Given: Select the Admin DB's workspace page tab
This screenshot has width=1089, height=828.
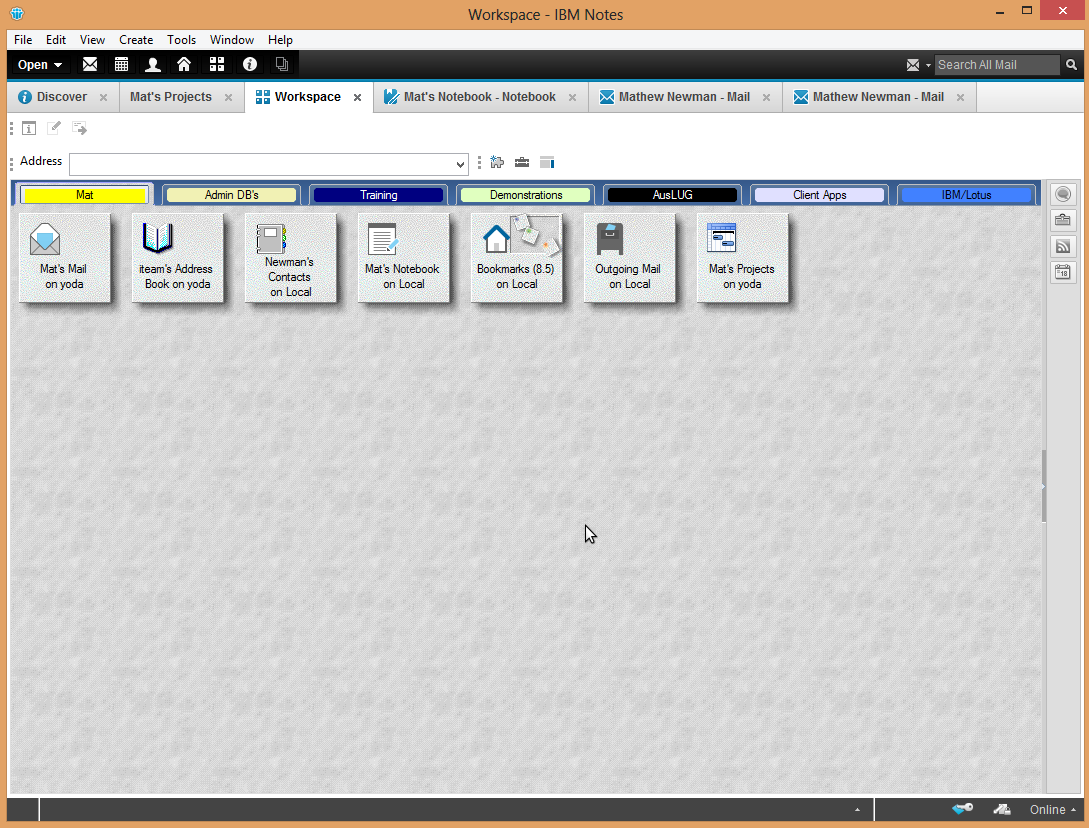Looking at the screenshot, I should [x=231, y=195].
